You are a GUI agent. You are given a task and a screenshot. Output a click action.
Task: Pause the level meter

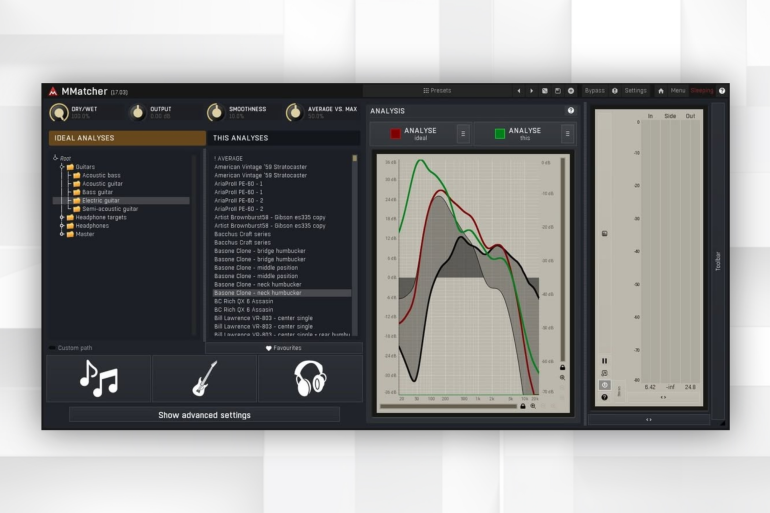[x=605, y=361]
